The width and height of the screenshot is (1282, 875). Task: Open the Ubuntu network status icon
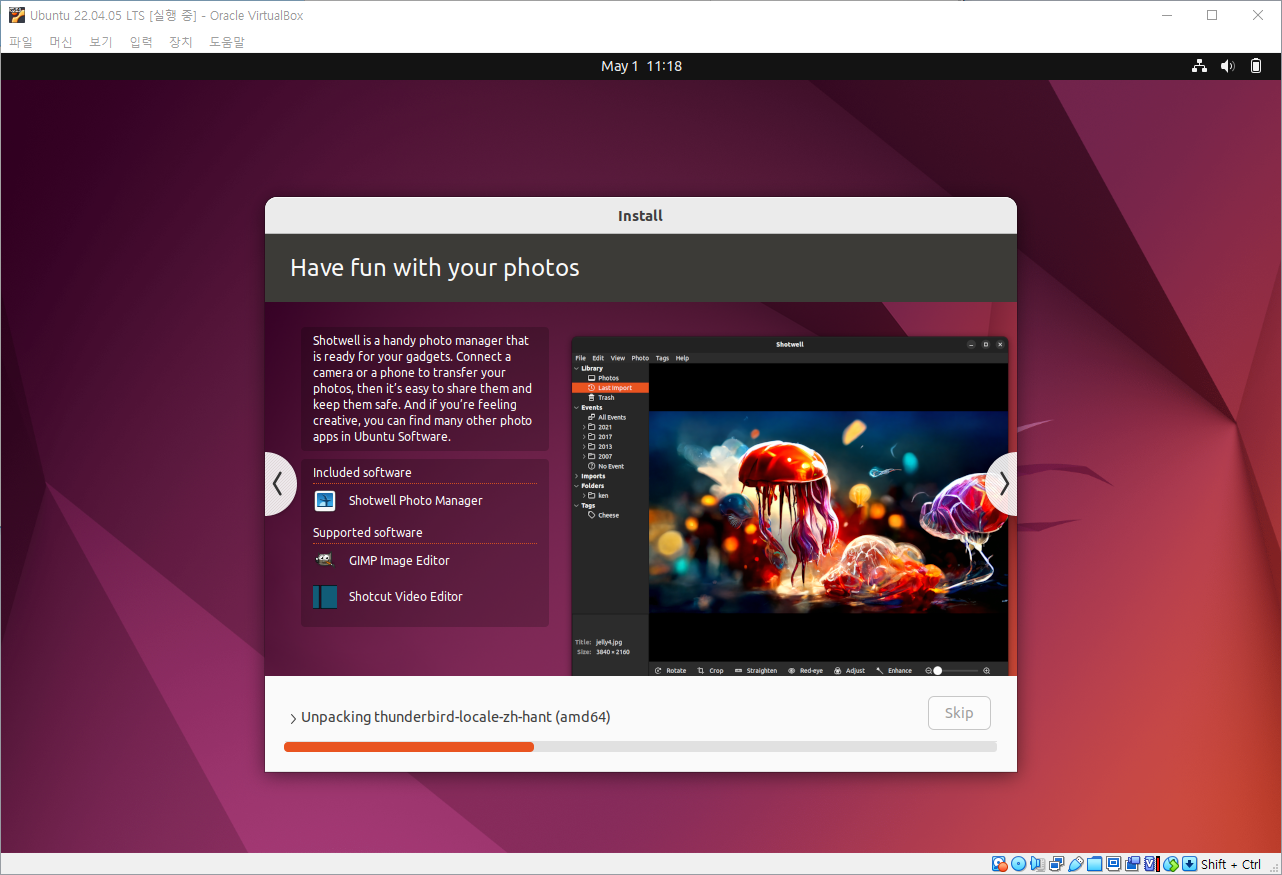(x=1199, y=66)
